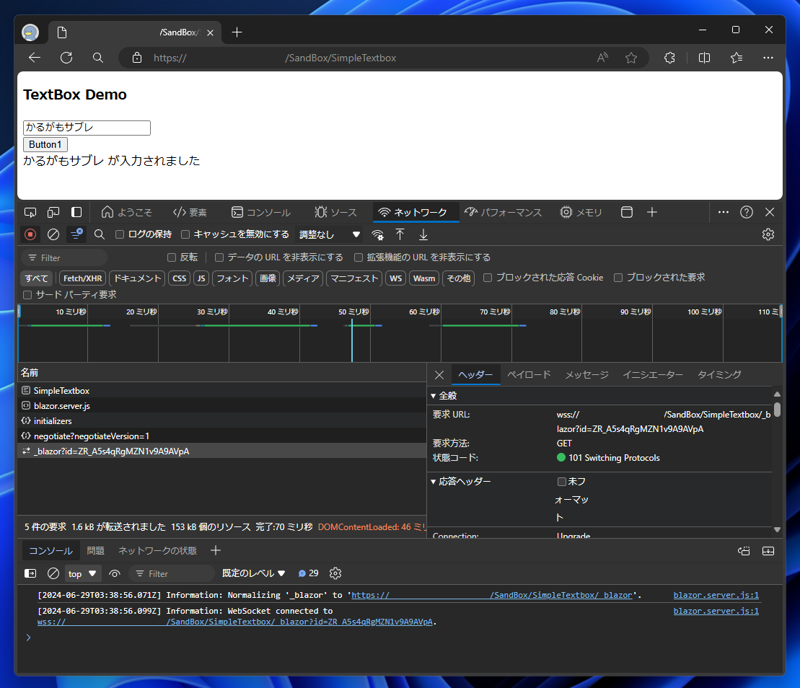The height and width of the screenshot is (688, 800).
Task: Enable キャッシュを無効にする checkbox
Action: coord(186,234)
